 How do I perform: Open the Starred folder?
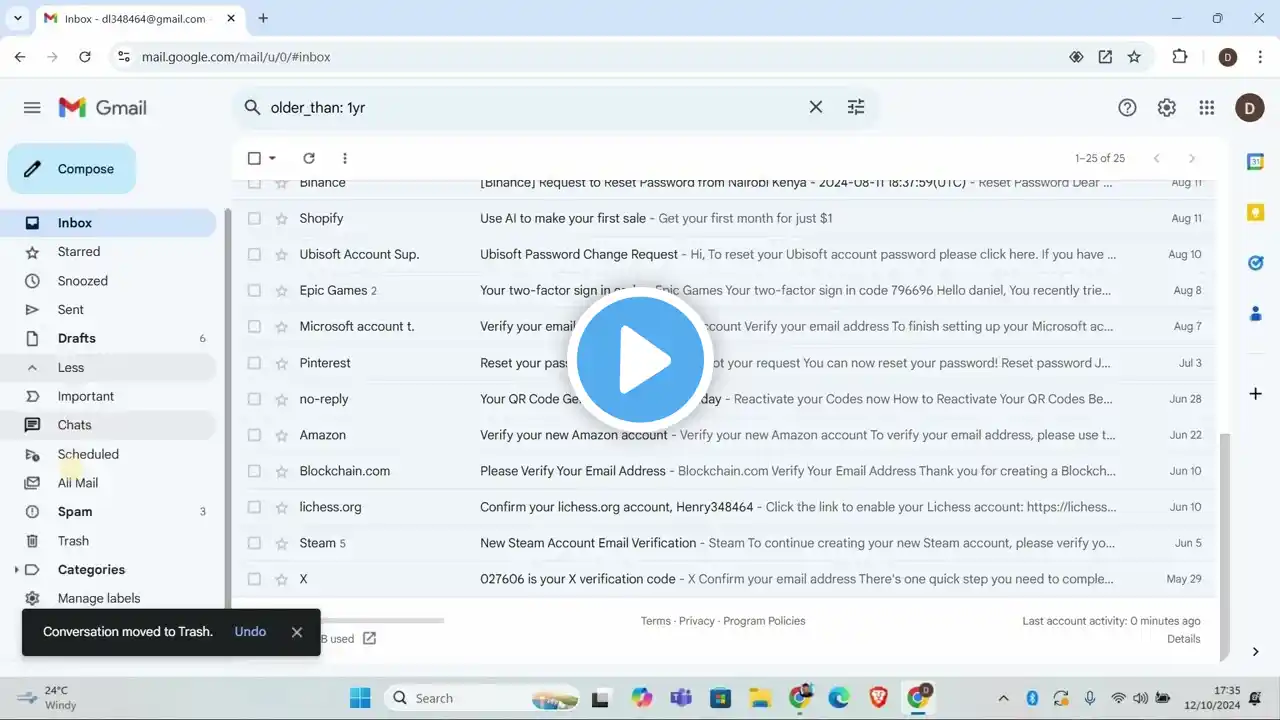[x=108, y=252]
